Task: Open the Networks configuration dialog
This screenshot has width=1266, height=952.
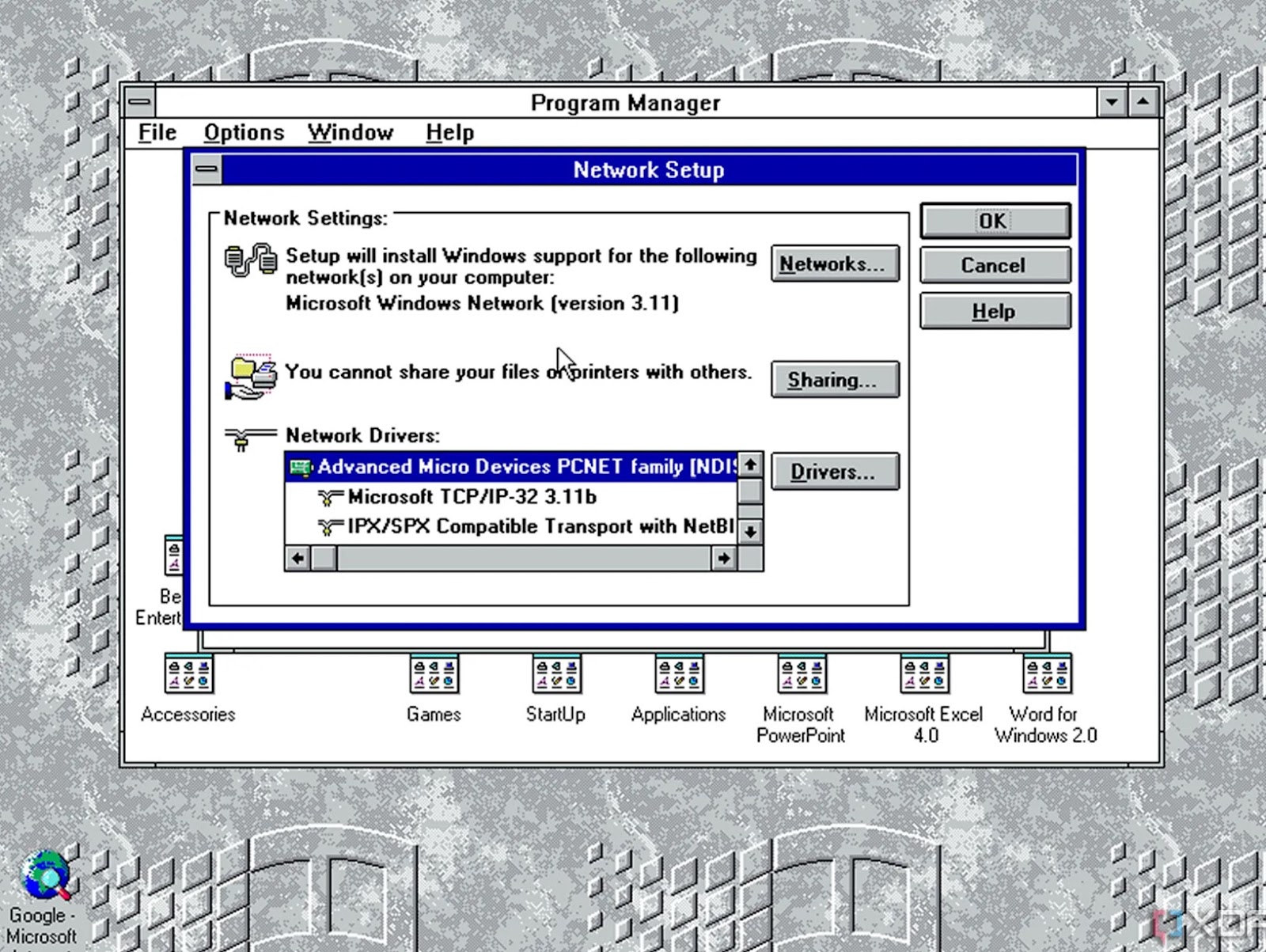Action: point(835,264)
